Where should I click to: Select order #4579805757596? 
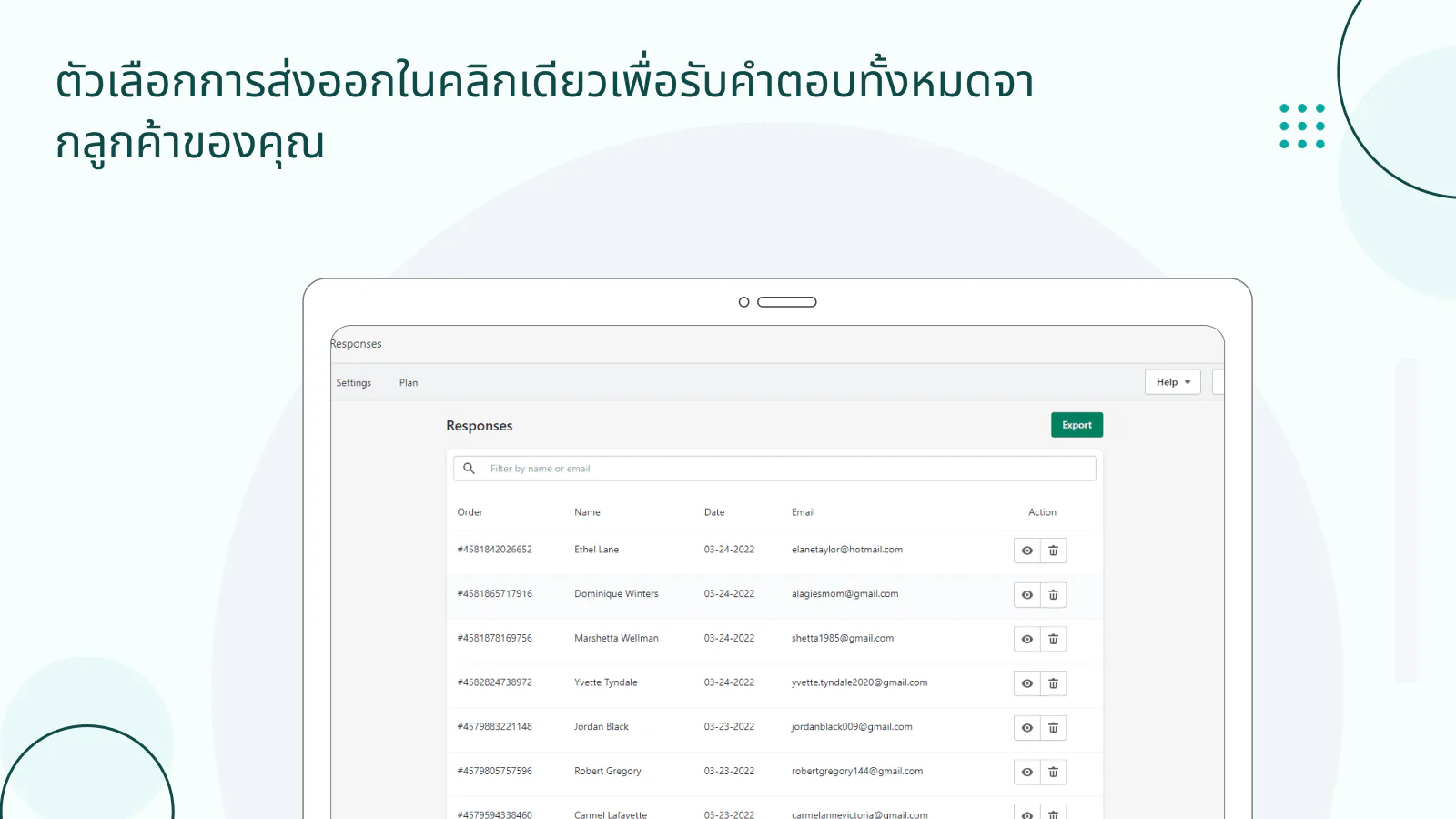point(494,772)
